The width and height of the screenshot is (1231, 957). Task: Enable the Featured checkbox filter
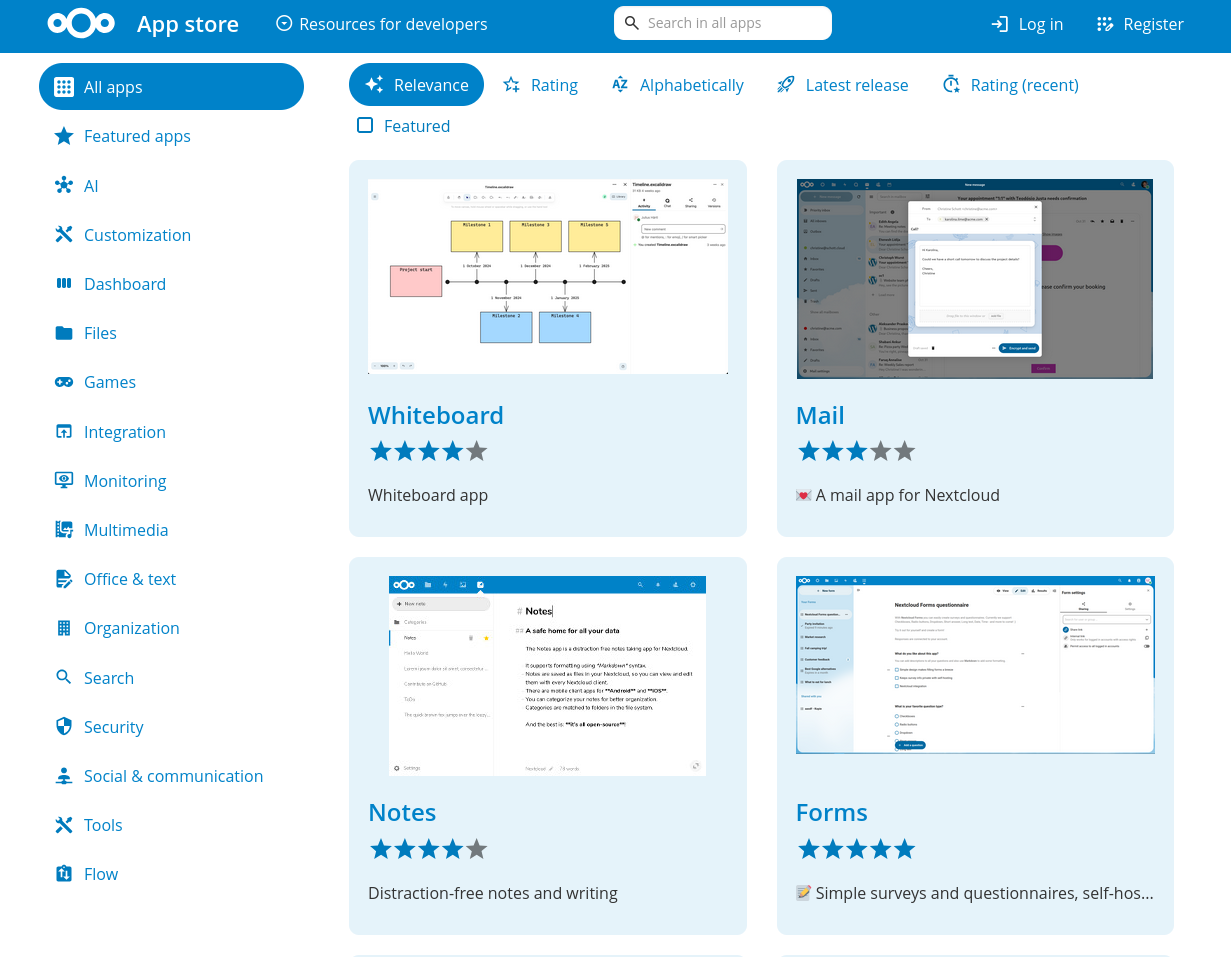pyautogui.click(x=365, y=125)
